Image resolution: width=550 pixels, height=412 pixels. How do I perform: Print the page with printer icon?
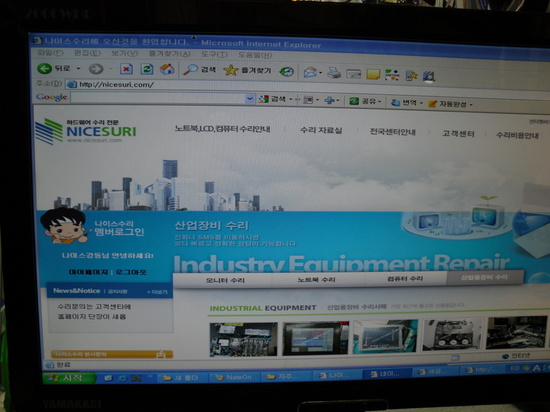334,73
